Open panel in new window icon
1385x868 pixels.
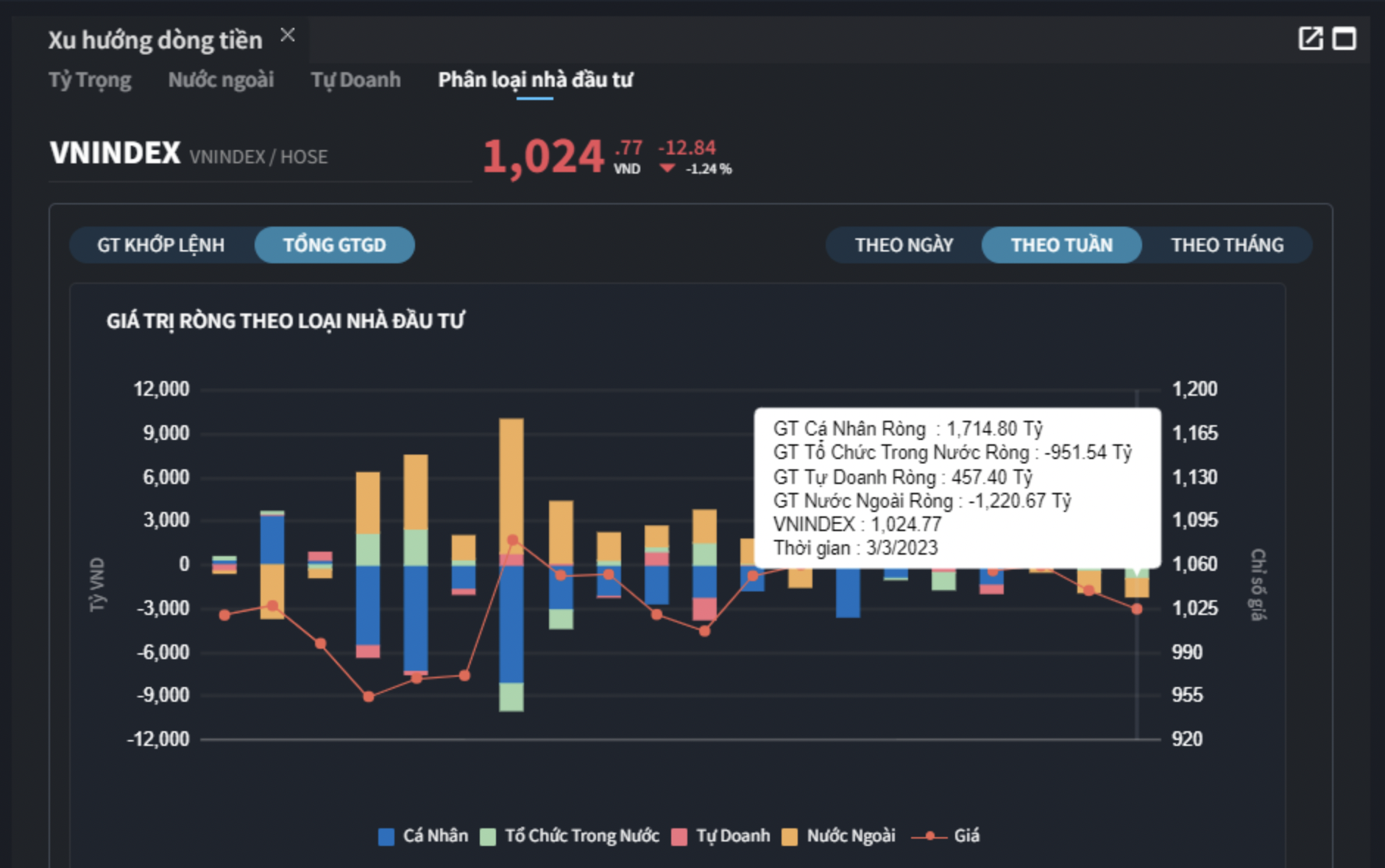pyautogui.click(x=1311, y=38)
